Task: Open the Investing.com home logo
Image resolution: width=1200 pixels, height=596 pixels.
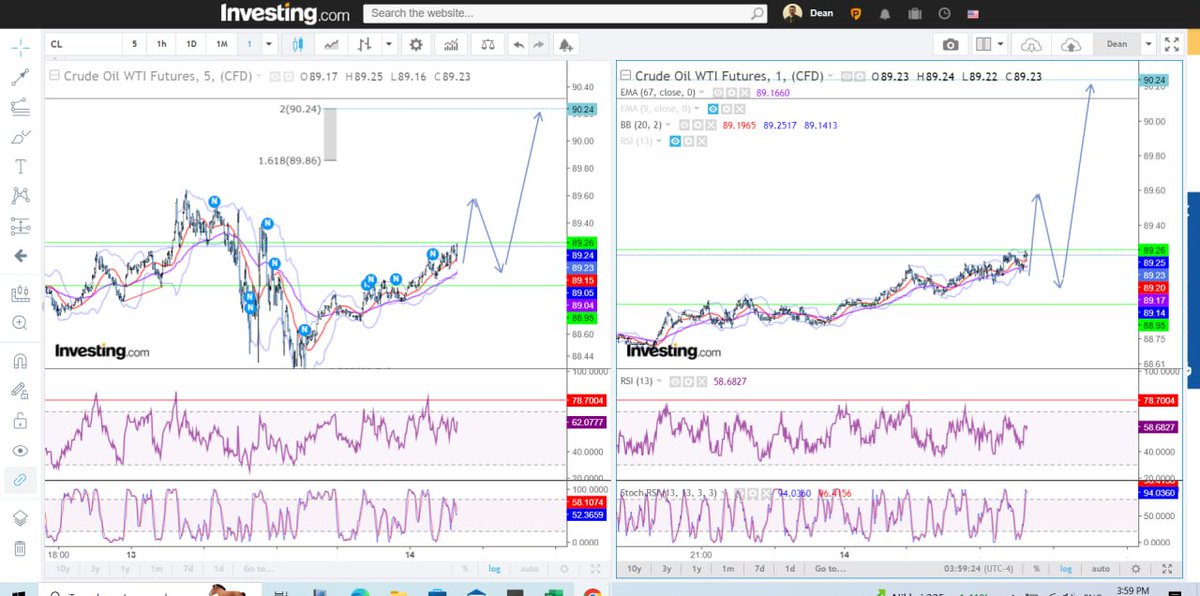Action: 285,13
